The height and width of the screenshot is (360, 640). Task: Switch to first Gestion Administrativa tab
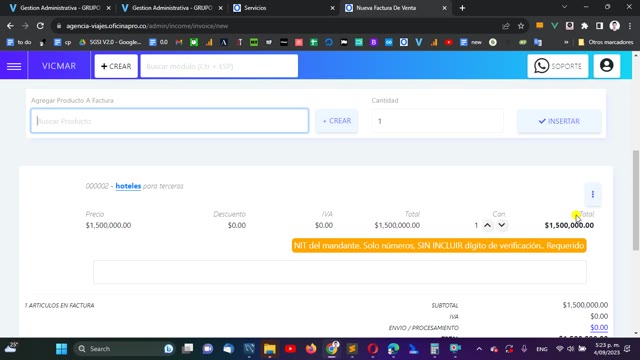click(x=60, y=8)
